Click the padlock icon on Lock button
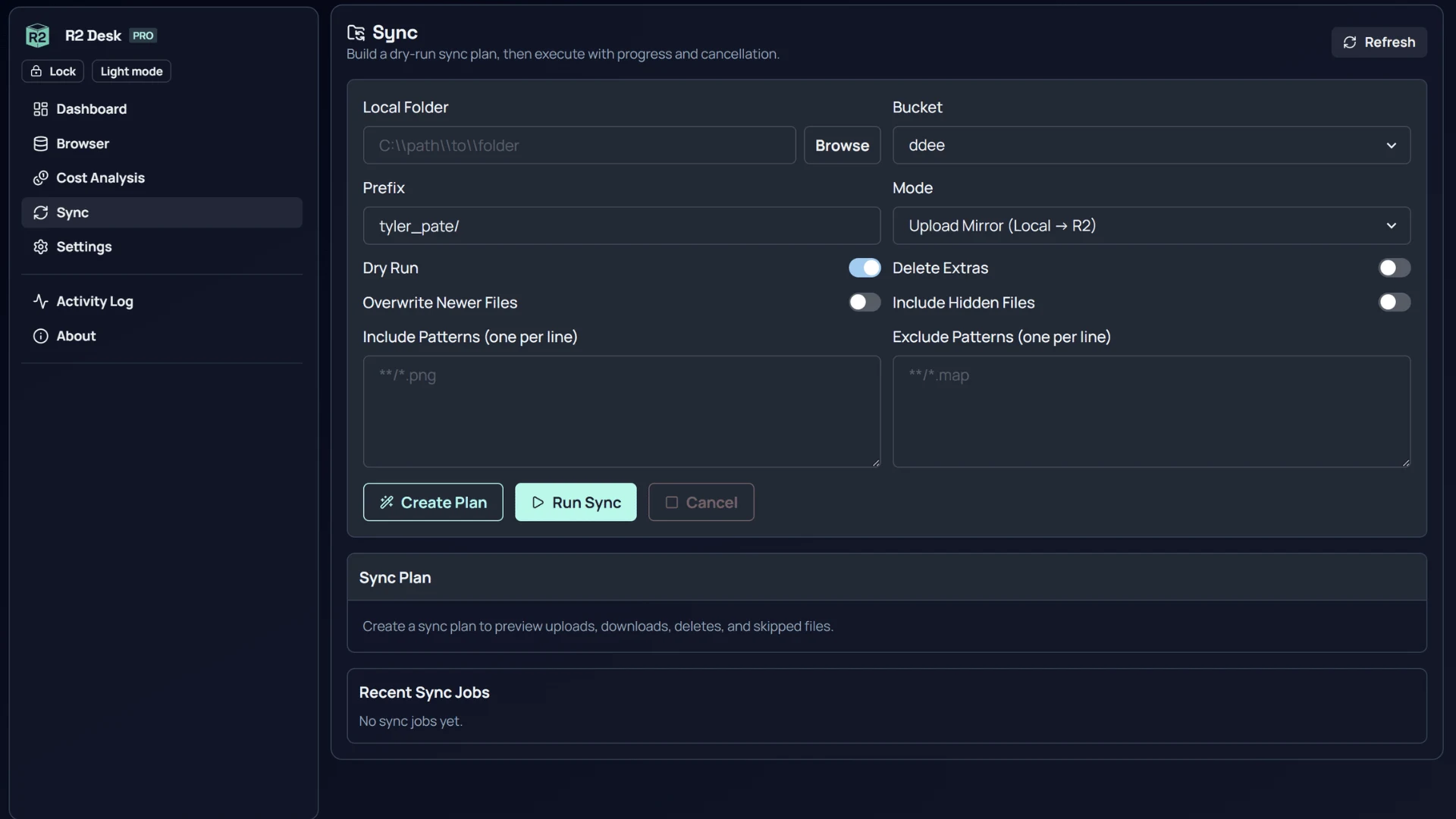The width and height of the screenshot is (1456, 819). tap(36, 71)
